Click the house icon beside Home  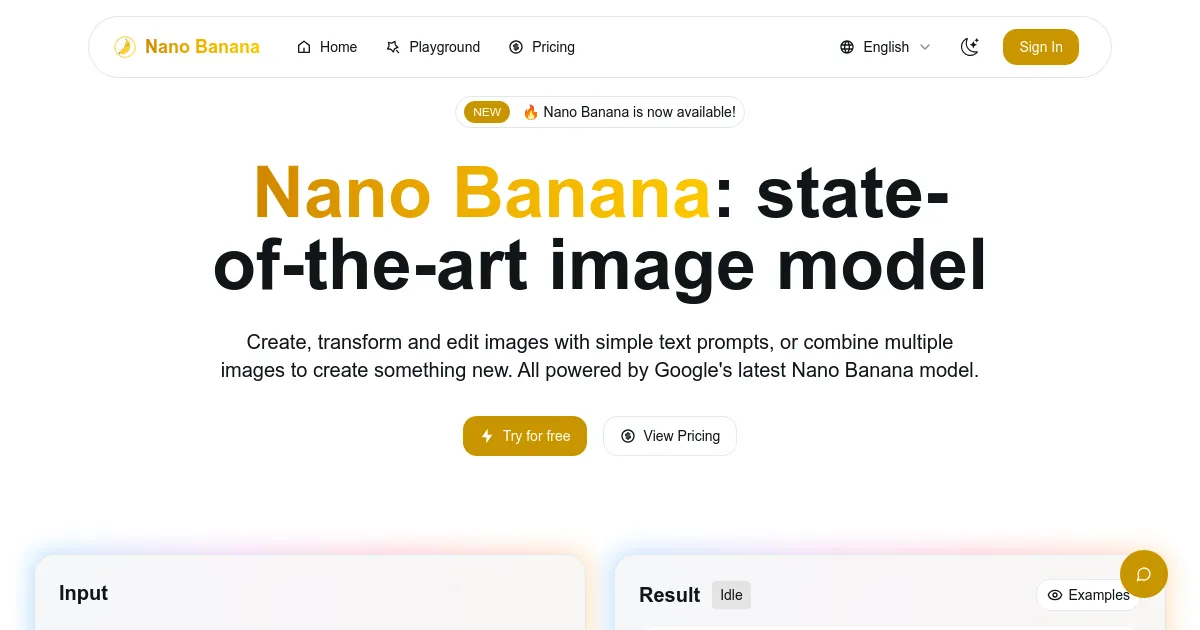[x=303, y=46]
